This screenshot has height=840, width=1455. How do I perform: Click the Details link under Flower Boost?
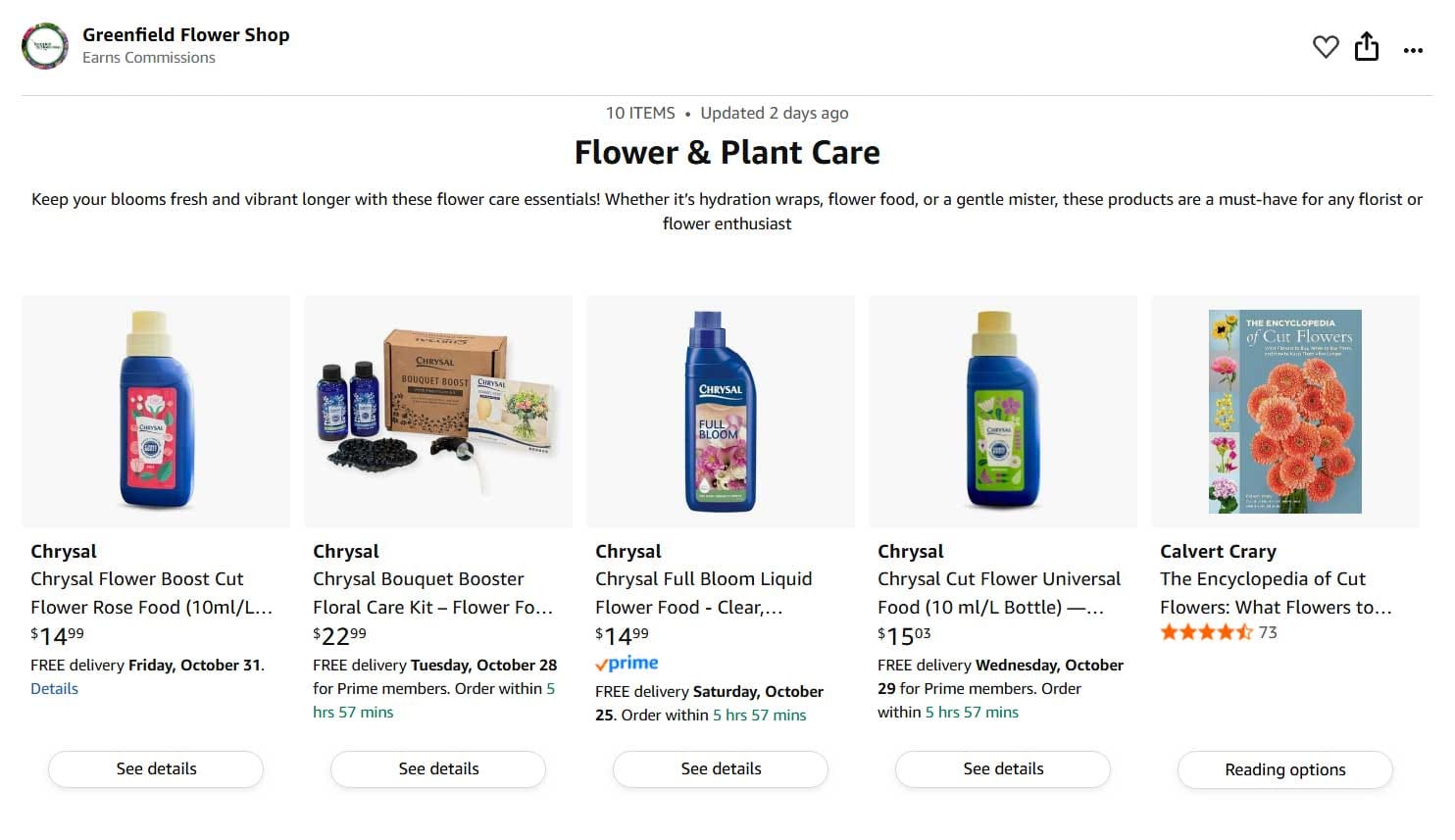pyautogui.click(x=54, y=688)
